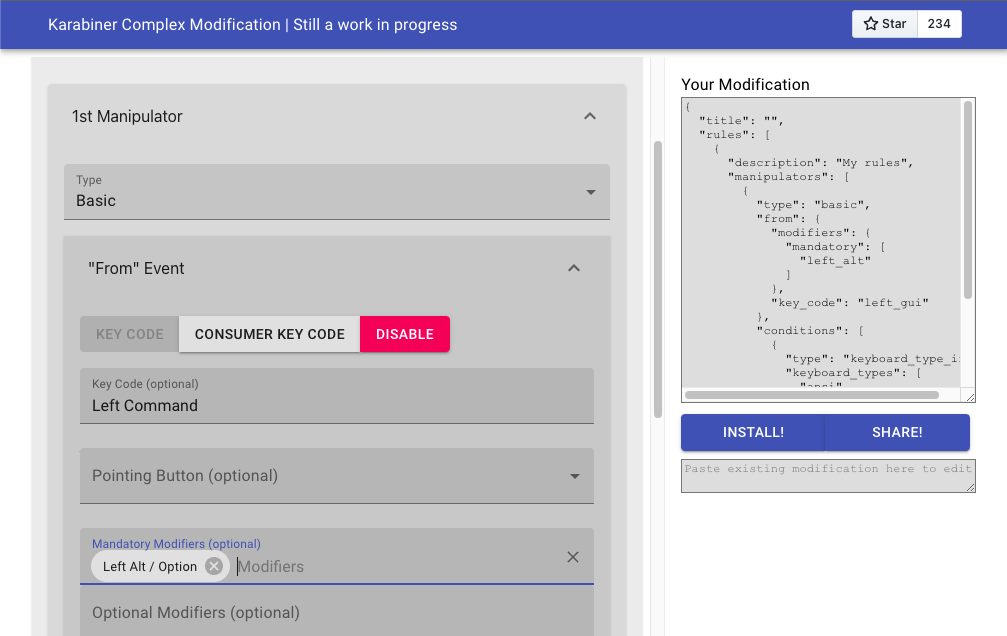Viewport: 1007px width, 636px height.
Task: Open the 234 stargazers count
Action: tap(939, 24)
